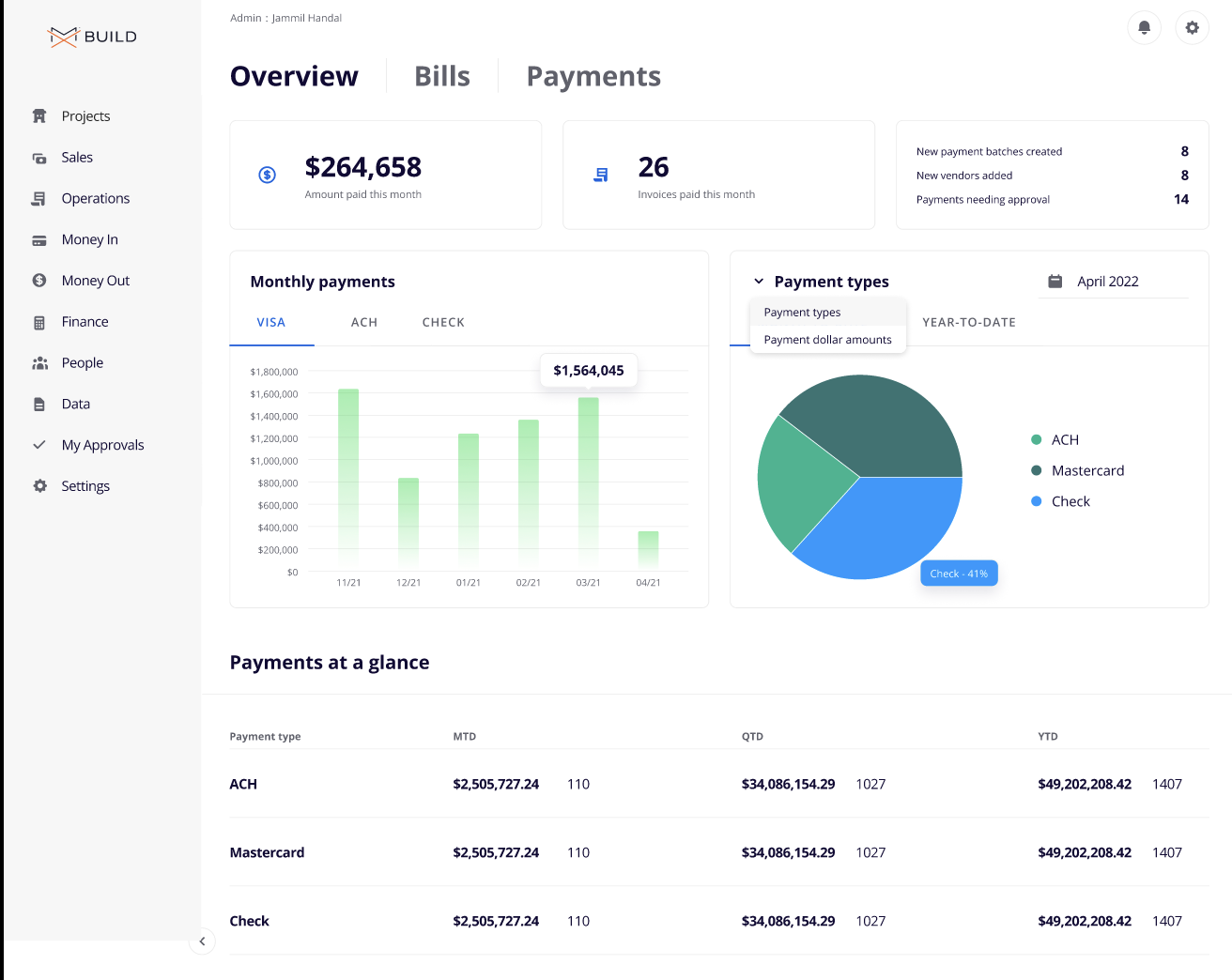1232x980 pixels.
Task: Switch to the Bills tab
Action: (442, 76)
